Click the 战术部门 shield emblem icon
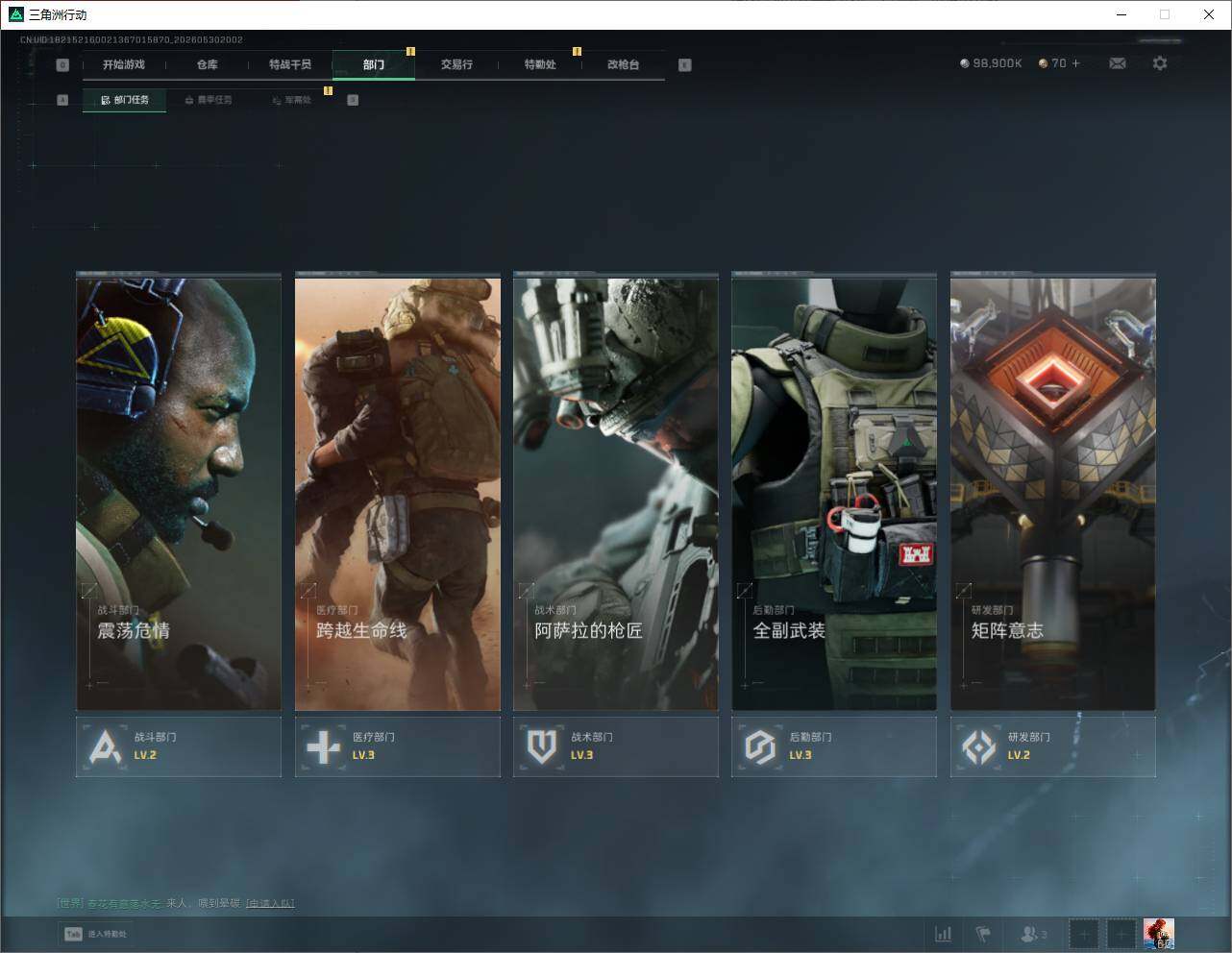 (541, 746)
